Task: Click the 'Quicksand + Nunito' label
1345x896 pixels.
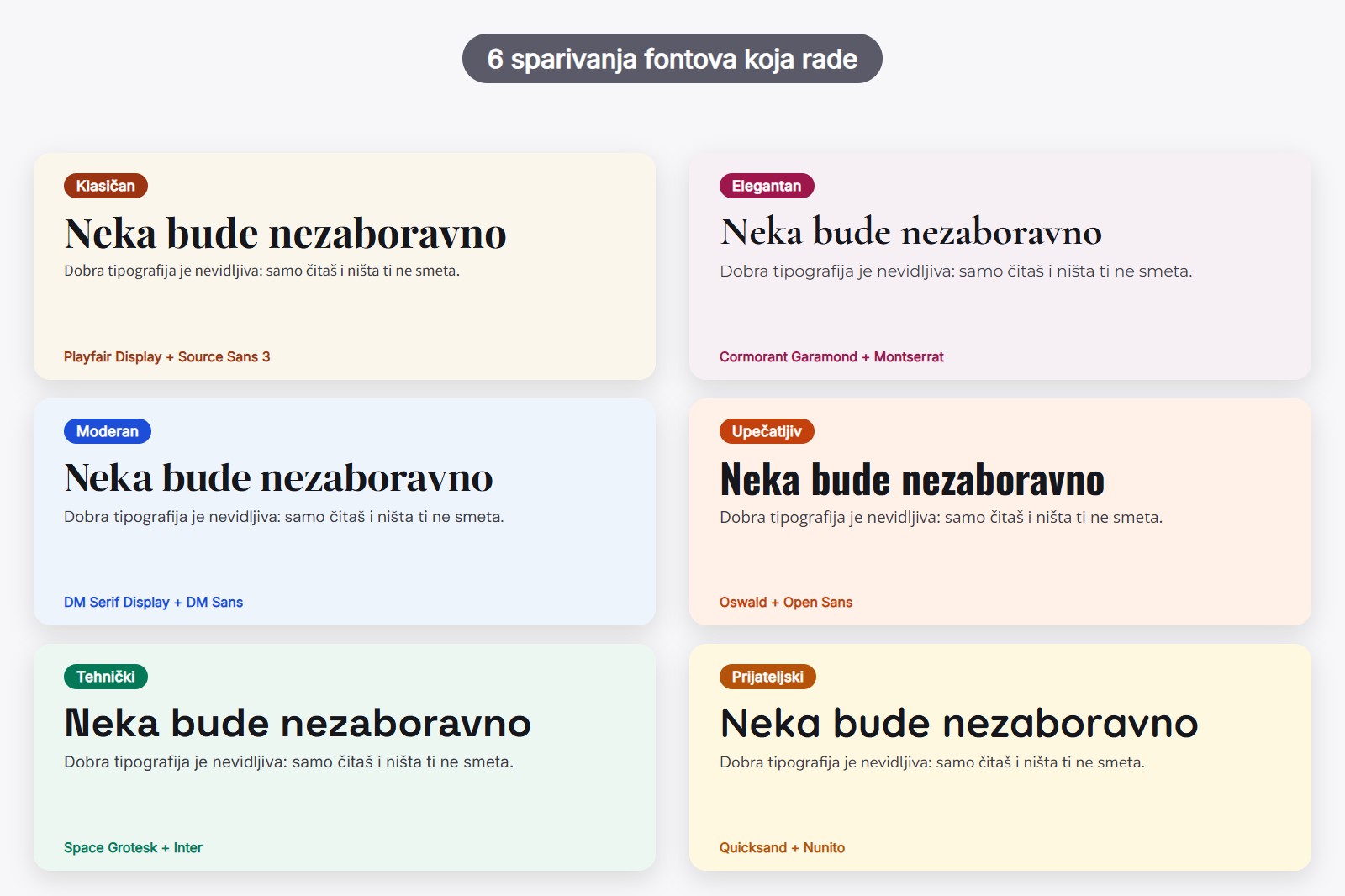Action: 782,848
